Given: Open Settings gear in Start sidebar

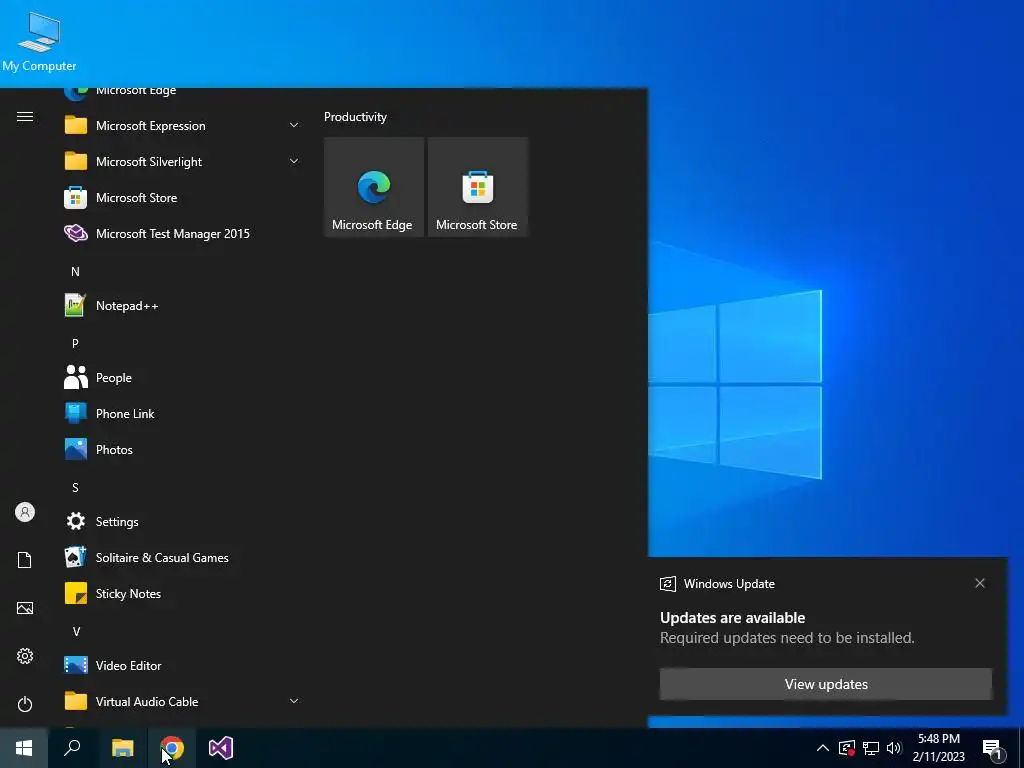Looking at the screenshot, I should pyautogui.click(x=25, y=656).
